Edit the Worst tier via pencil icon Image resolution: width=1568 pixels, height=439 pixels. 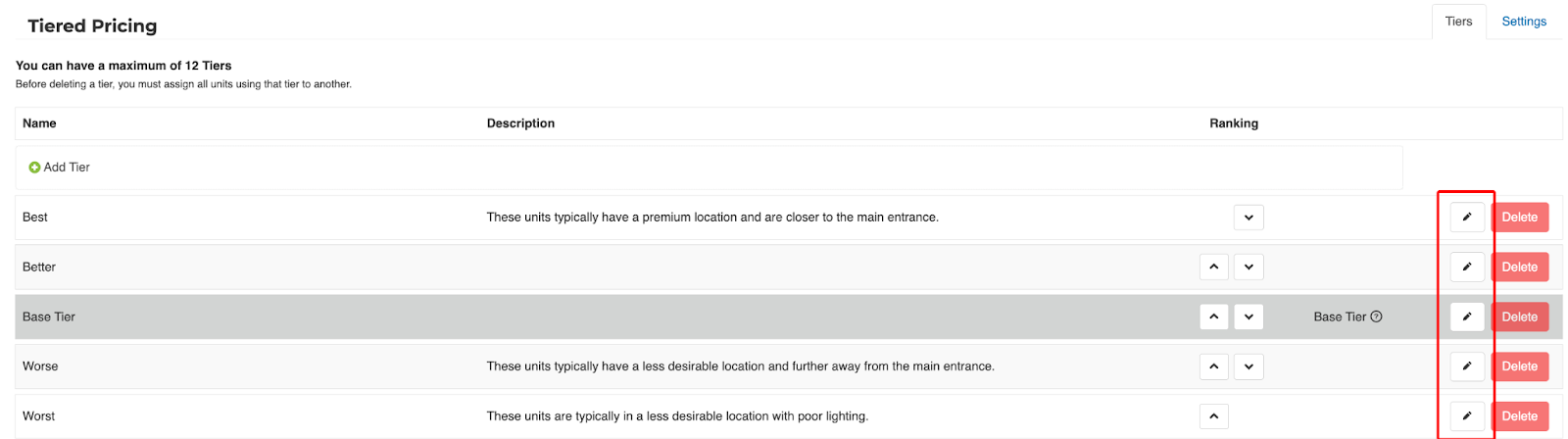tap(1467, 415)
